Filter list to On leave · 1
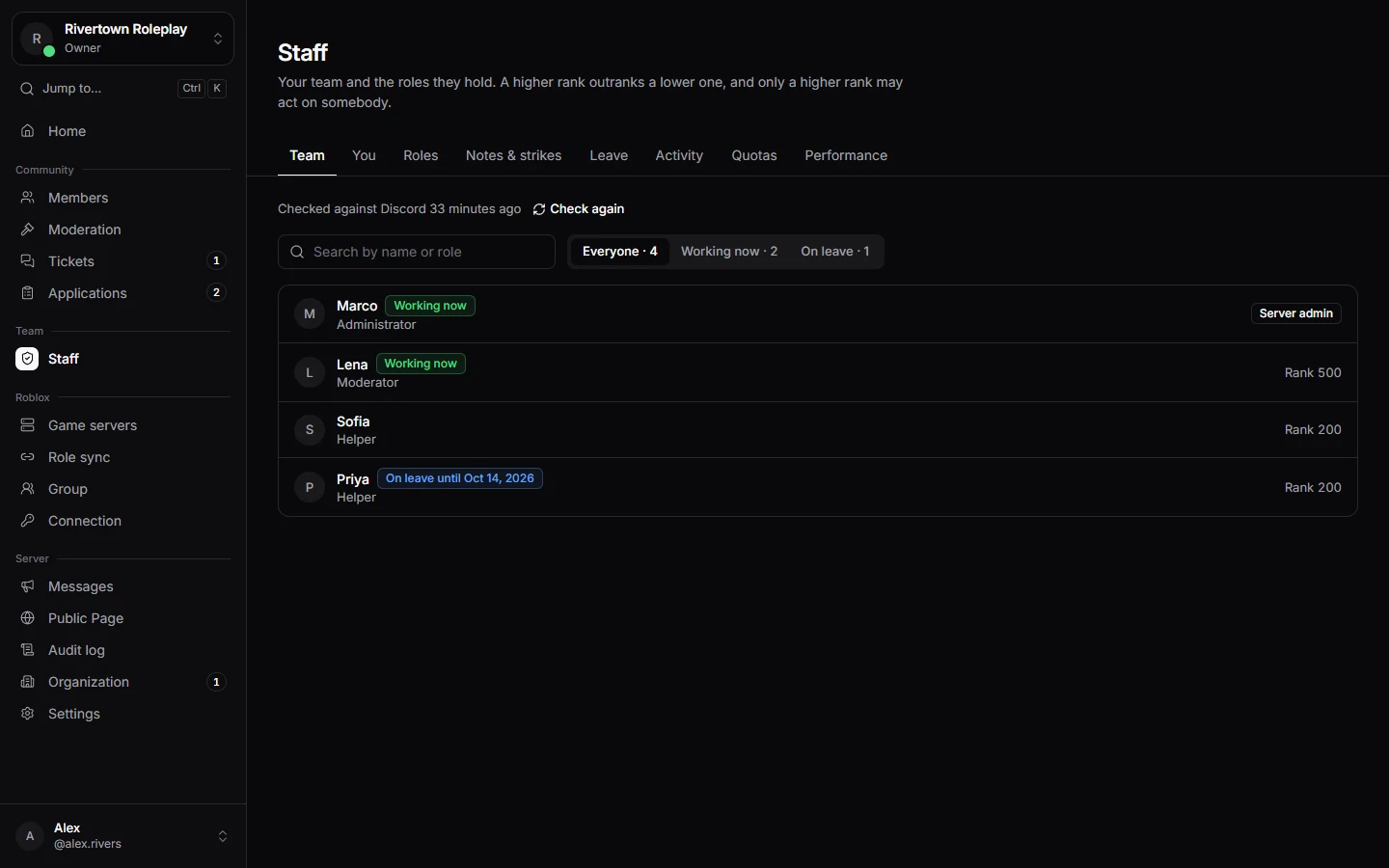This screenshot has width=1389, height=868. pyautogui.click(x=835, y=252)
